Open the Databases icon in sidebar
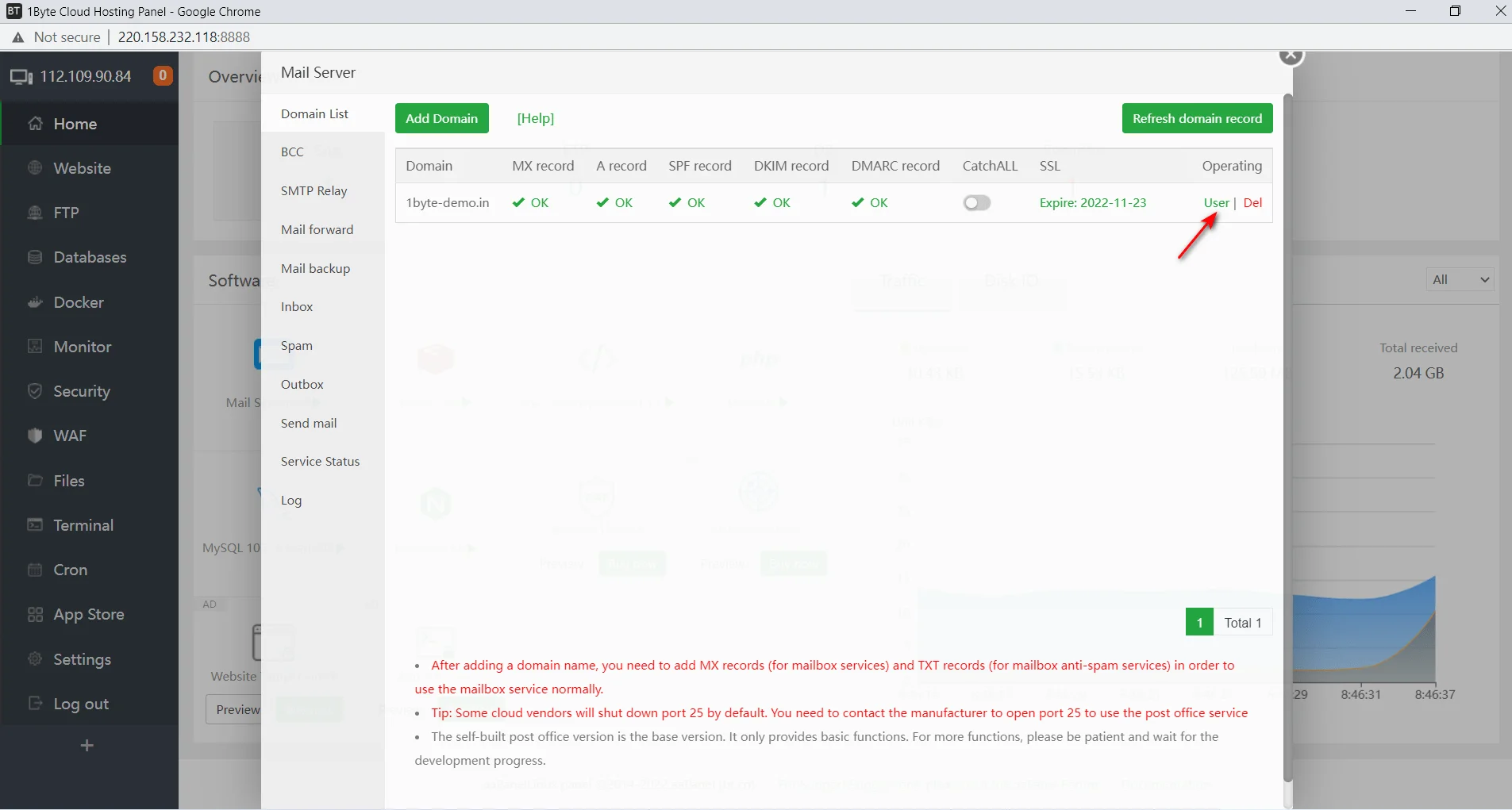 pos(35,257)
